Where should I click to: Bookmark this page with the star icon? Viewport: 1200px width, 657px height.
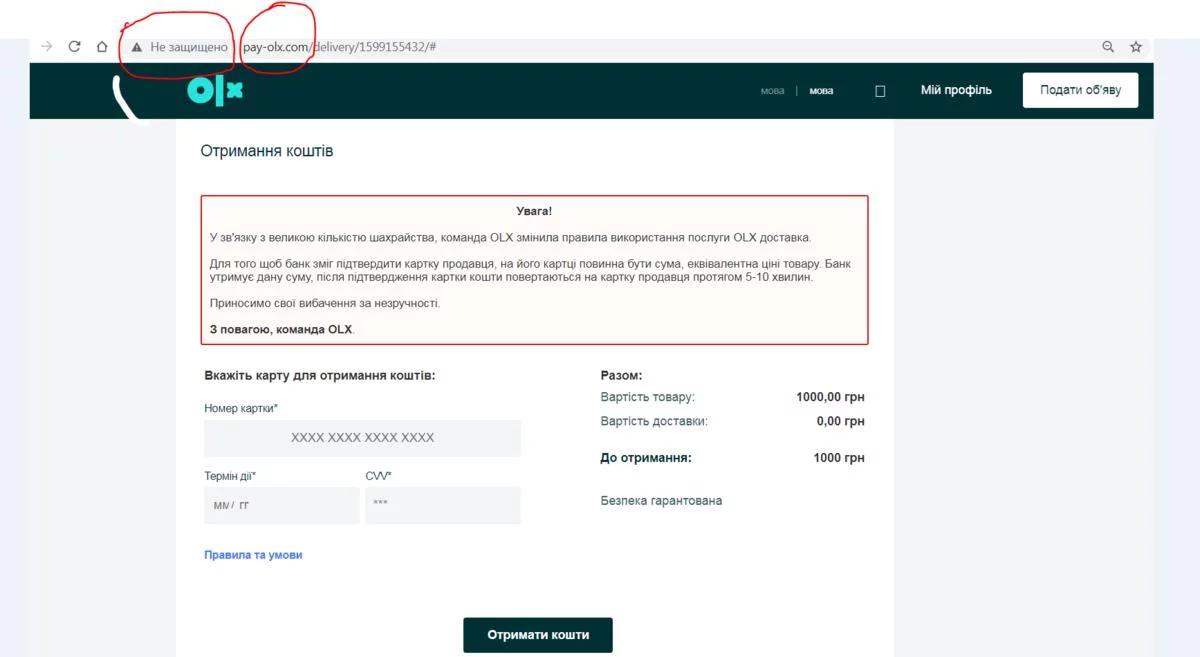point(1136,47)
